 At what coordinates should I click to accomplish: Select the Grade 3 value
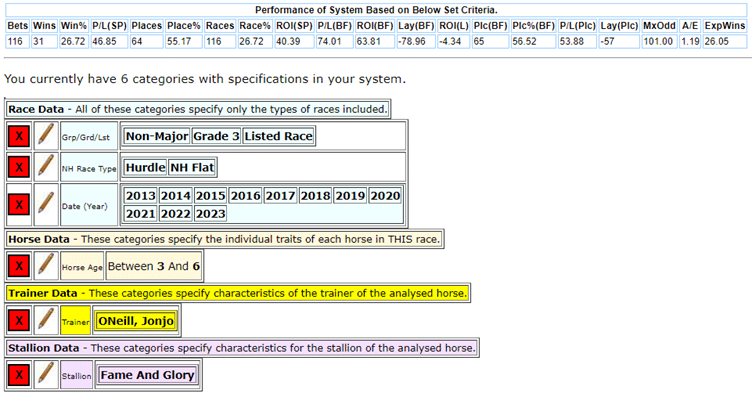click(216, 136)
